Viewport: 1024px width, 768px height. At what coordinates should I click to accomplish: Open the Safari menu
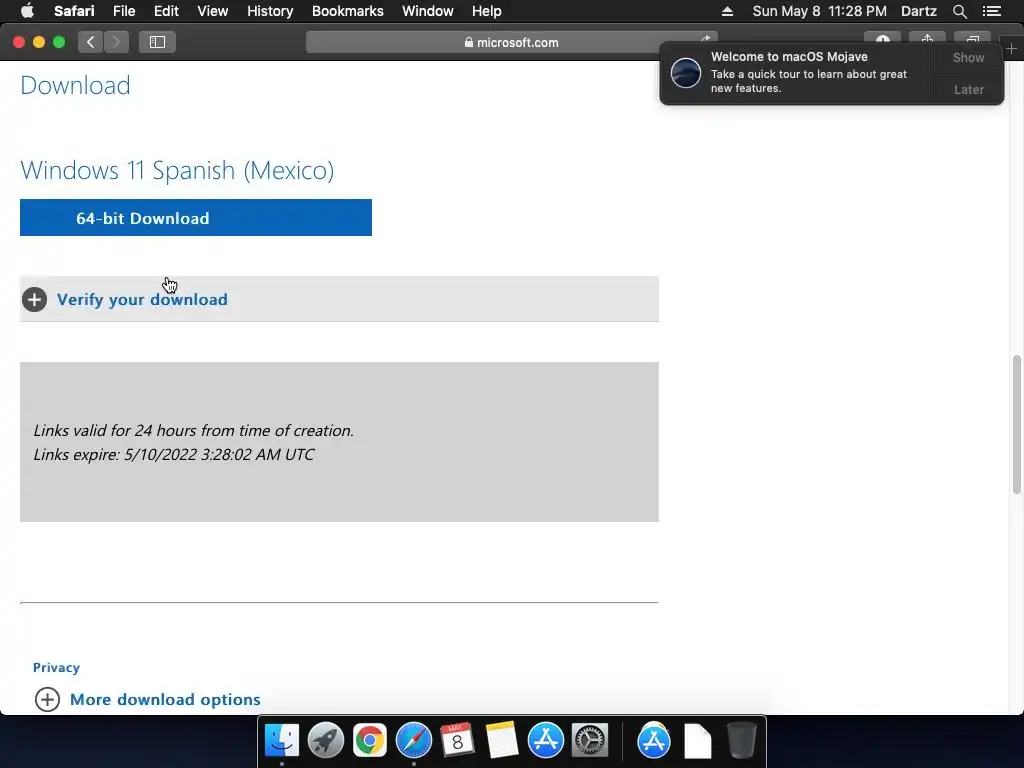[74, 11]
